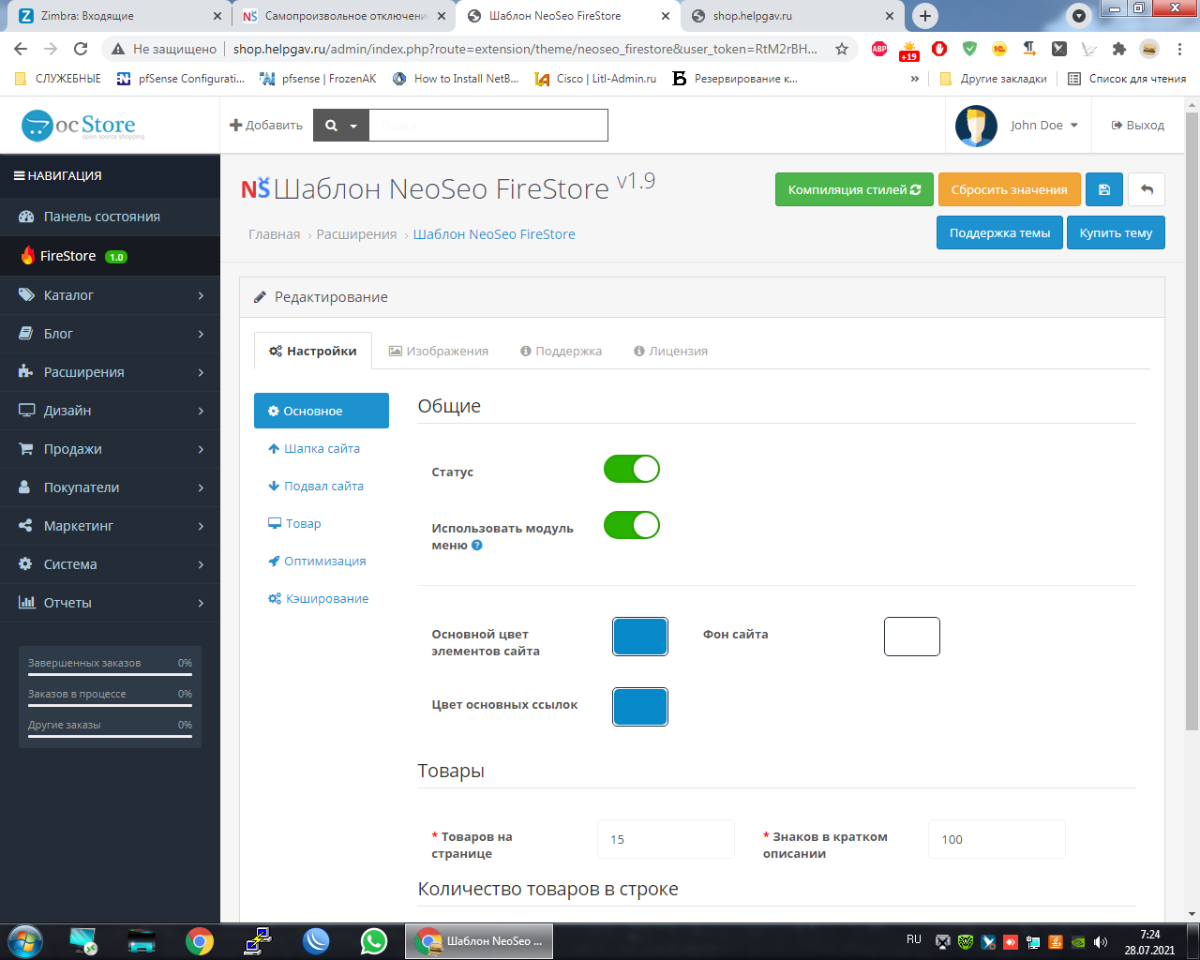The image size is (1200, 960).
Task: Click the 'Знаков в кратком описании' input field
Action: coord(997,840)
